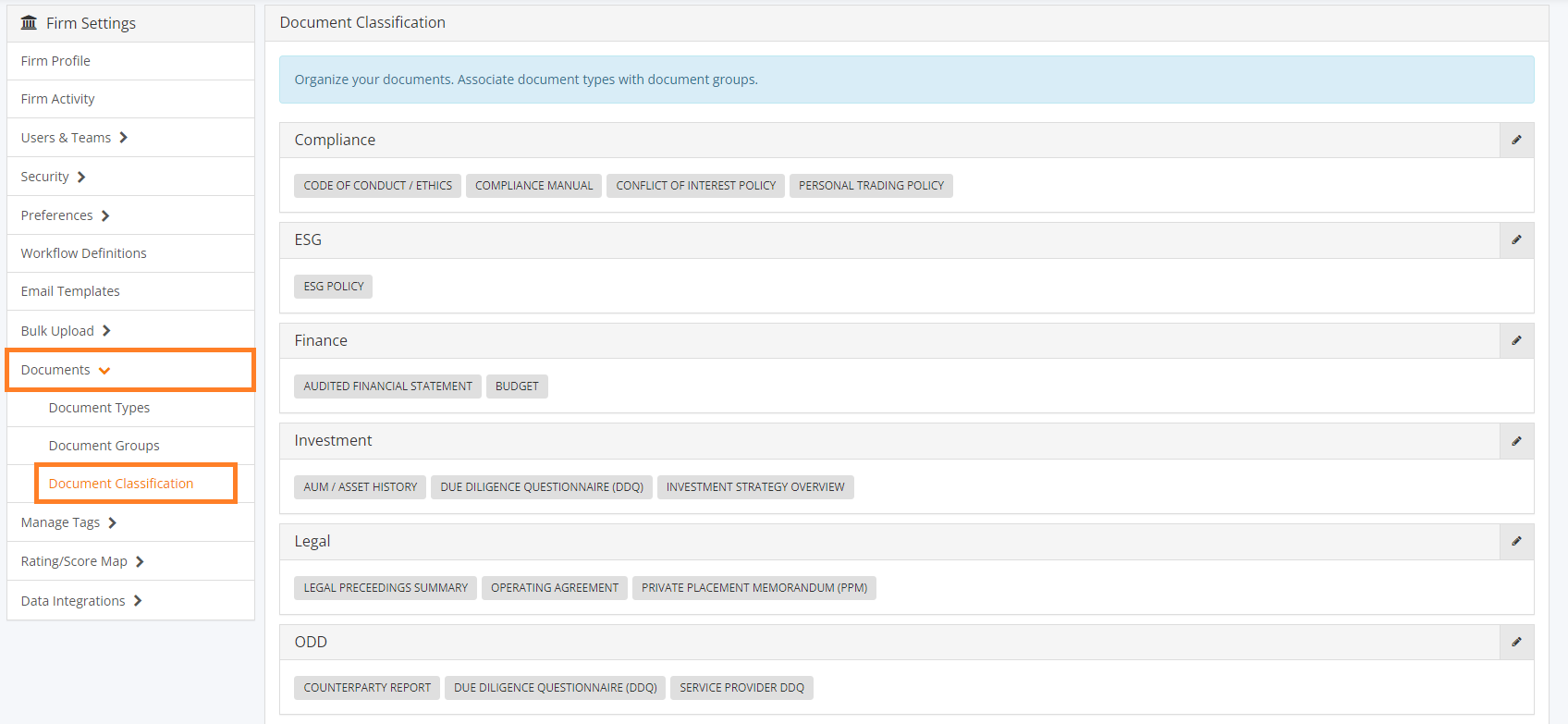
Task: Open Workflow Definitions page
Action: (130, 253)
